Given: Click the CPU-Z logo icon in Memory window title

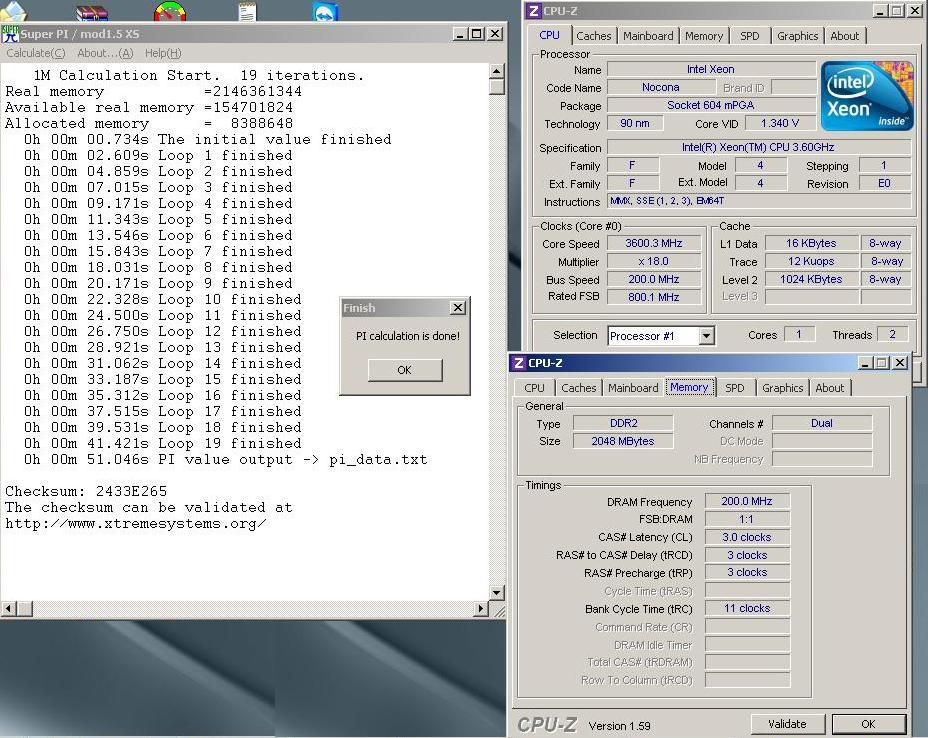Looking at the screenshot, I should [518, 363].
